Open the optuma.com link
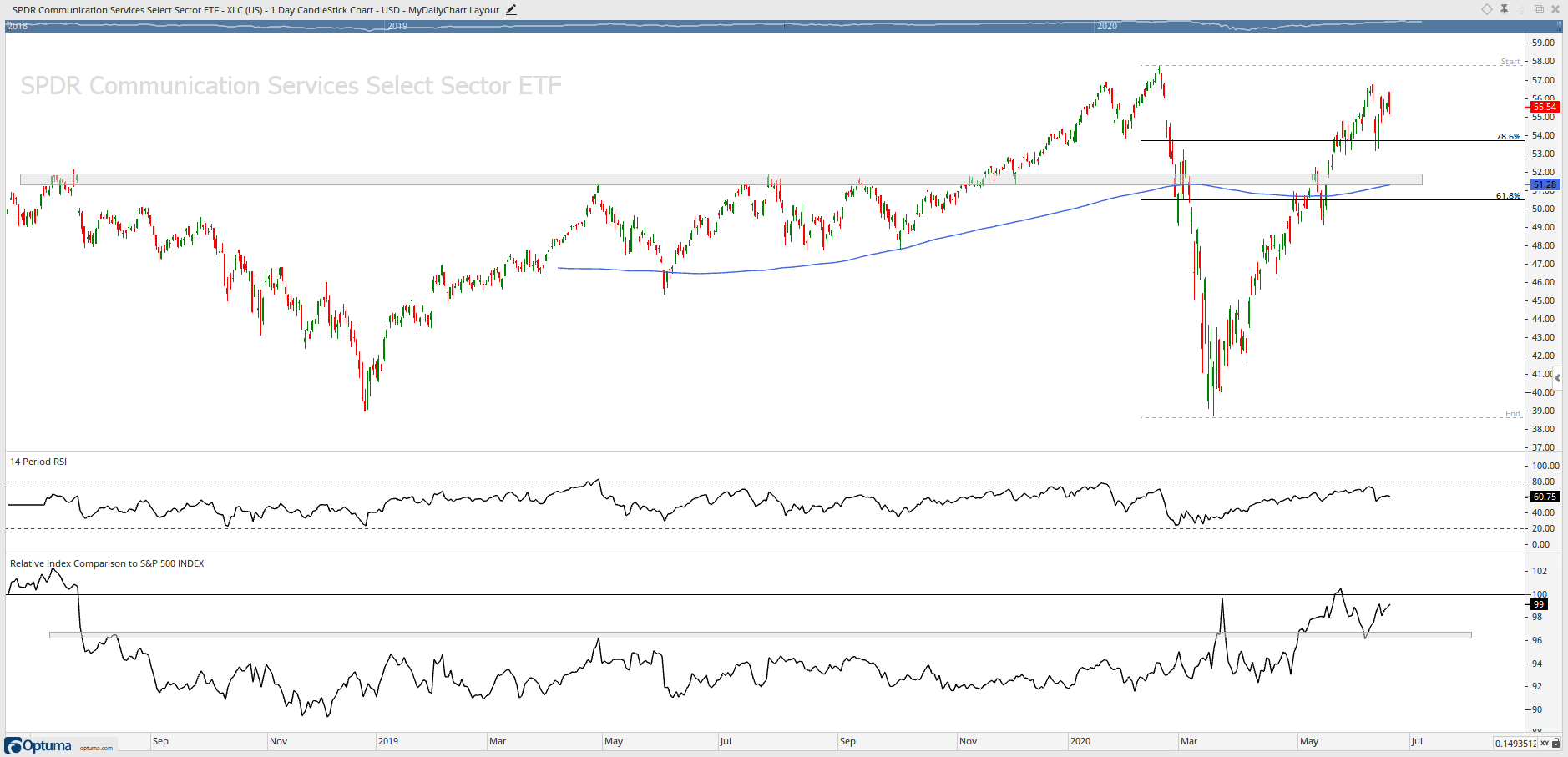Image resolution: width=1568 pixels, height=757 pixels. [x=96, y=748]
